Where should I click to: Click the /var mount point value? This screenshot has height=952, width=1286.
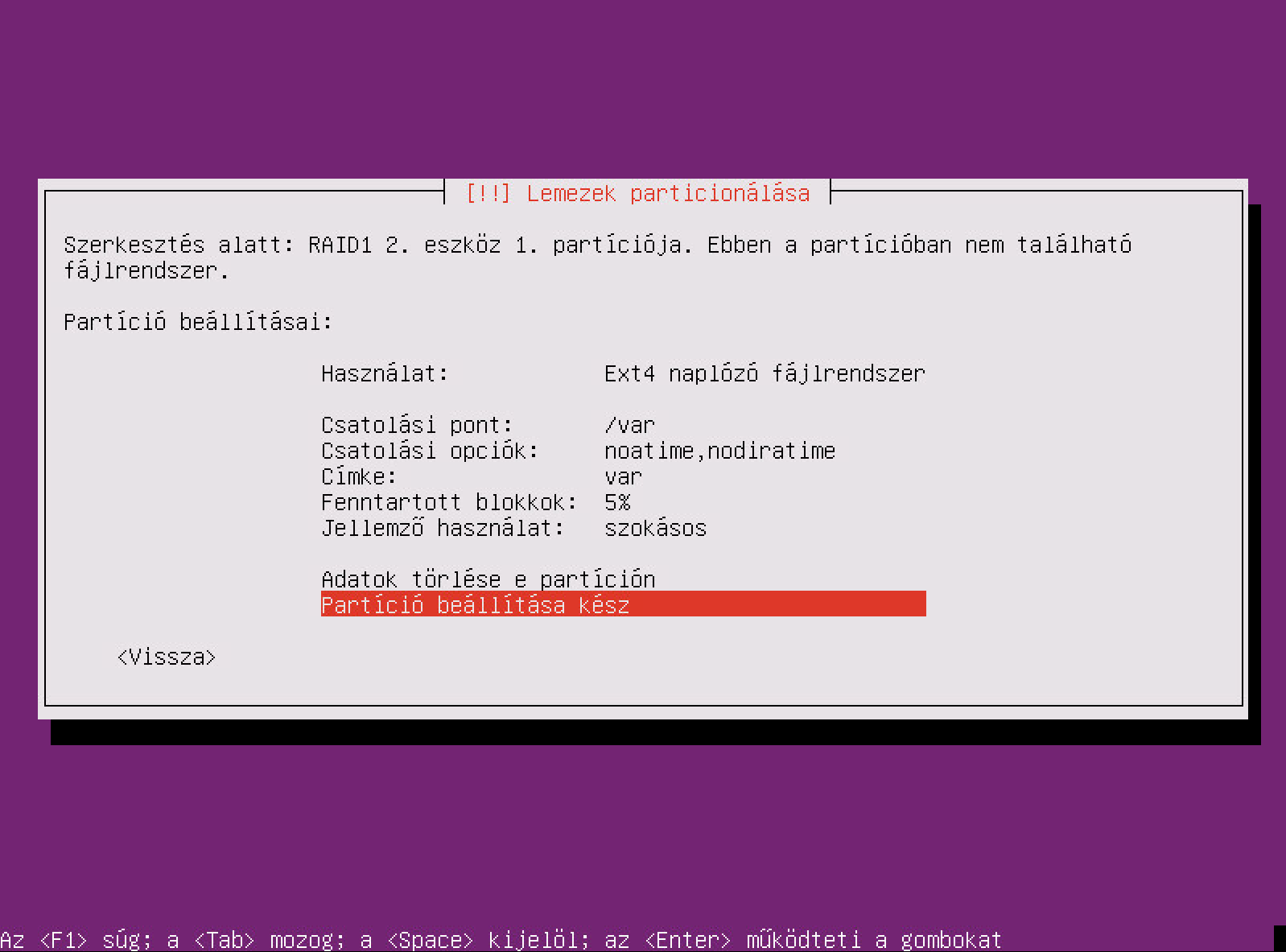pos(630,425)
